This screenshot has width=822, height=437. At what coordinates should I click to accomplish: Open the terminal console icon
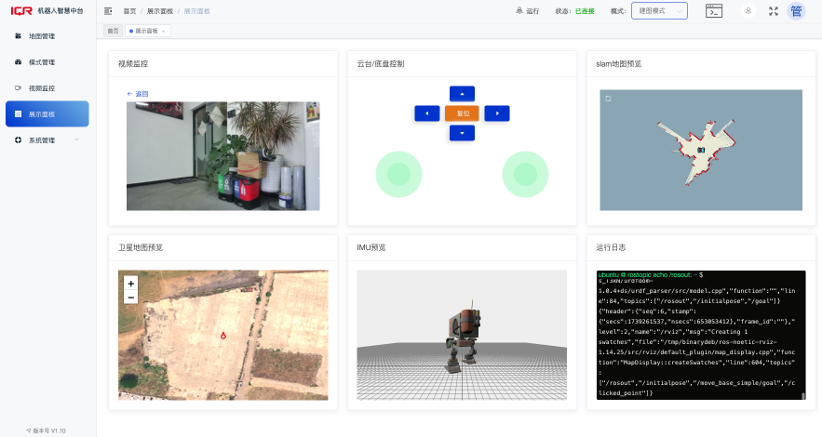(x=713, y=11)
